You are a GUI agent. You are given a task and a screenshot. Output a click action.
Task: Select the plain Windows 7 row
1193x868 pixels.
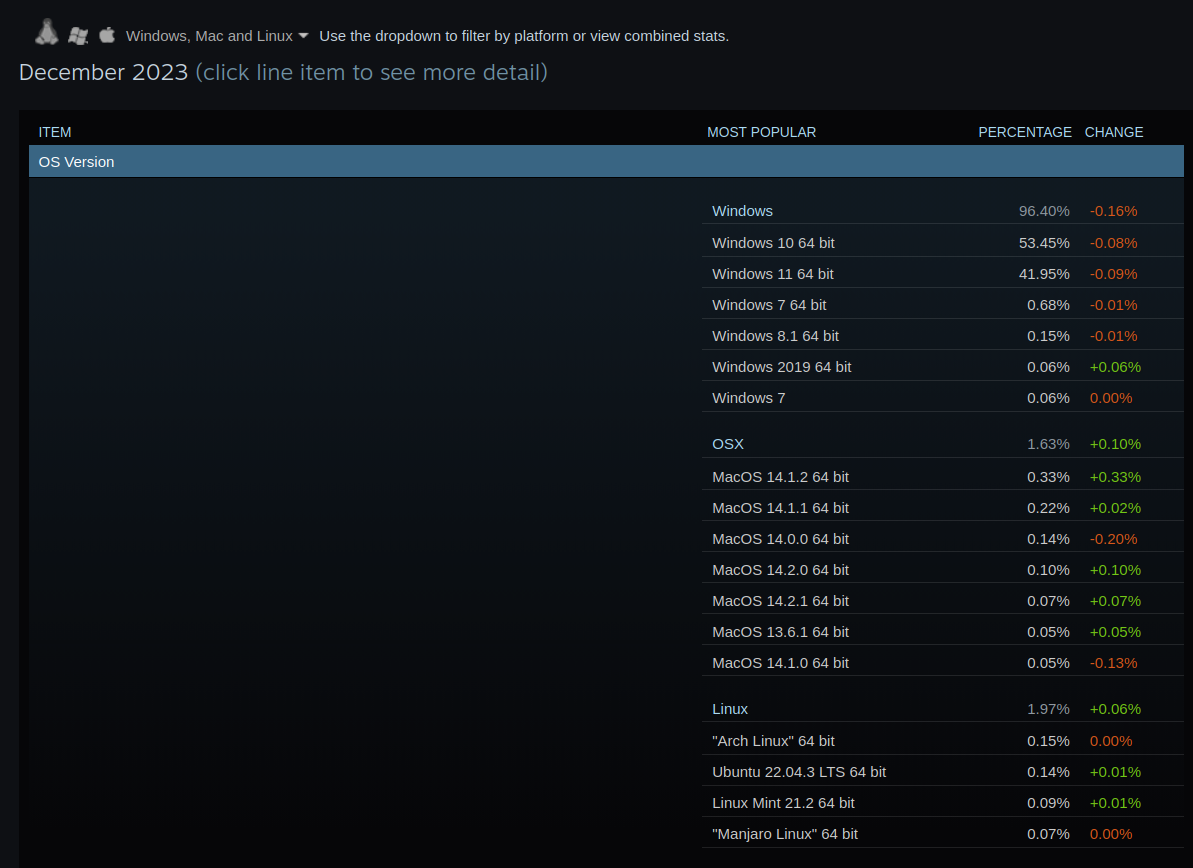(943, 398)
